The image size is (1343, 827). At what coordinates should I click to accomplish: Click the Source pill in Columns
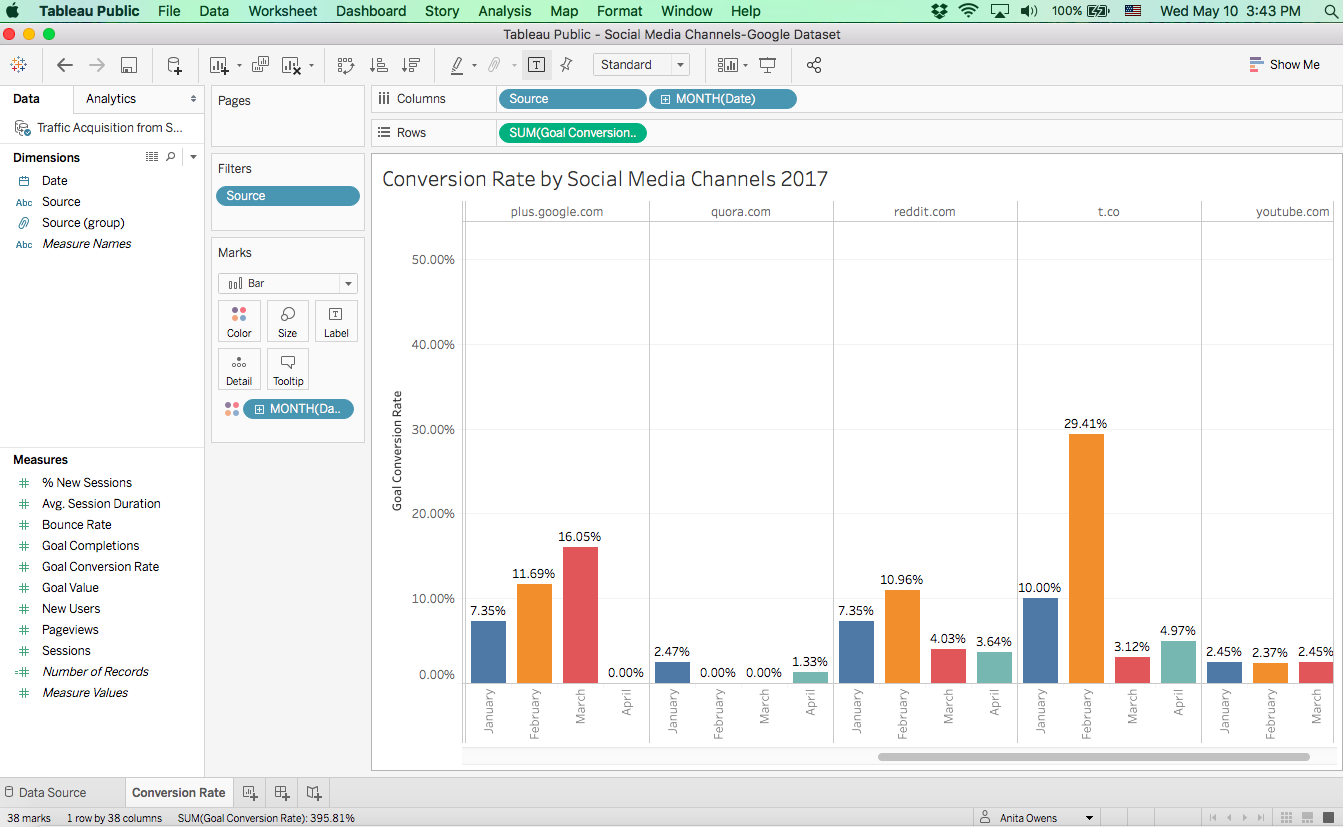572,99
